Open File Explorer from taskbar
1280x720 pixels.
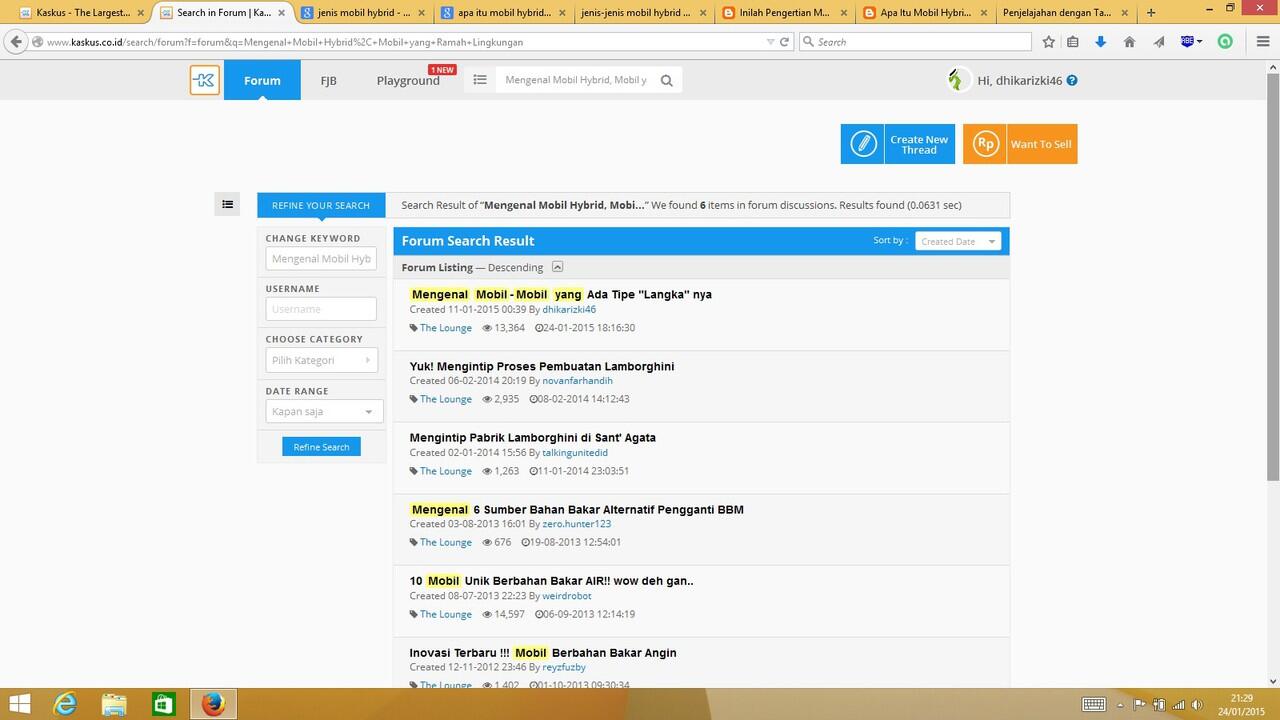click(115, 704)
